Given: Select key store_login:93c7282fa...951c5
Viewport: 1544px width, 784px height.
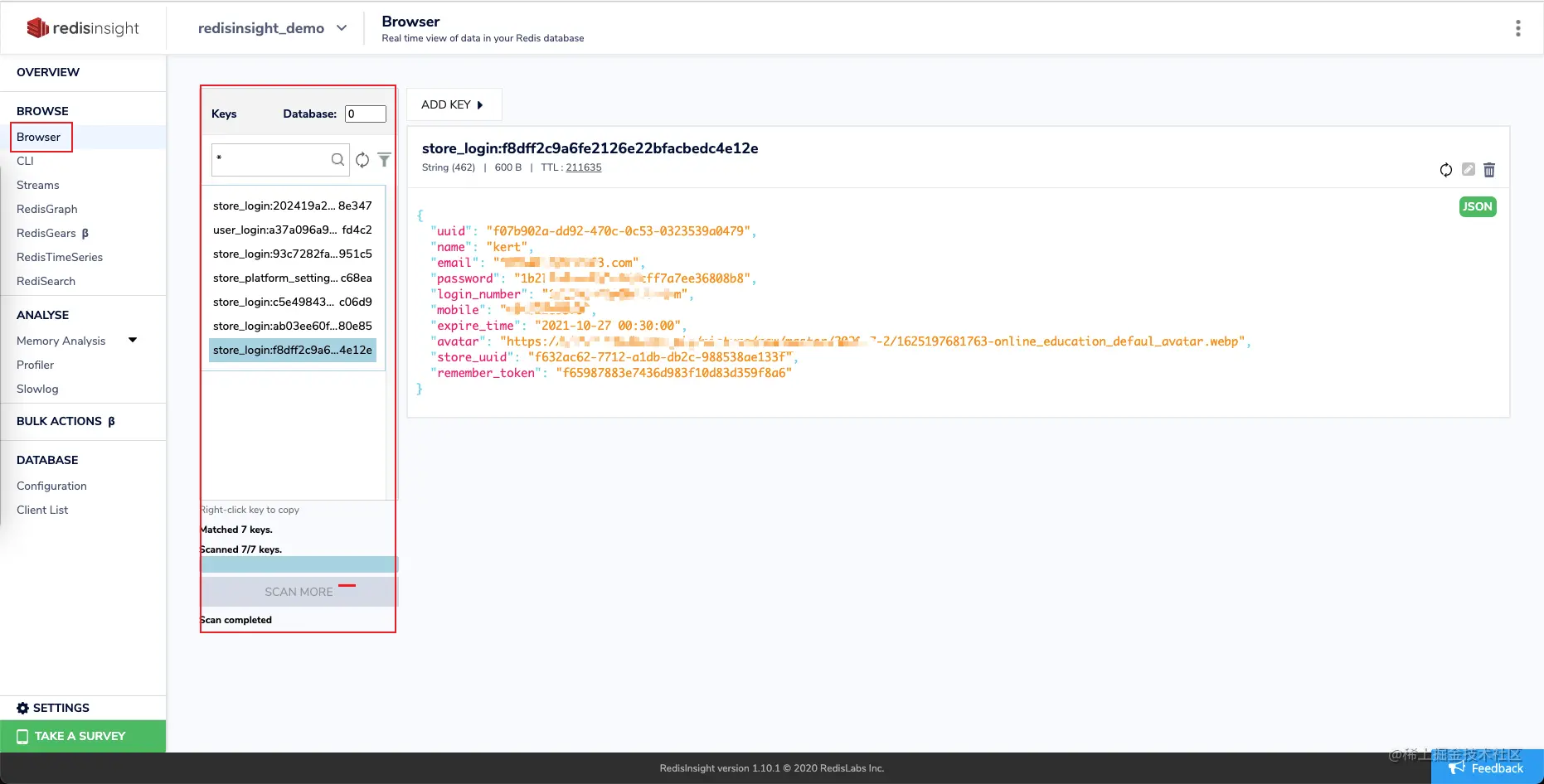Looking at the screenshot, I should click(293, 254).
